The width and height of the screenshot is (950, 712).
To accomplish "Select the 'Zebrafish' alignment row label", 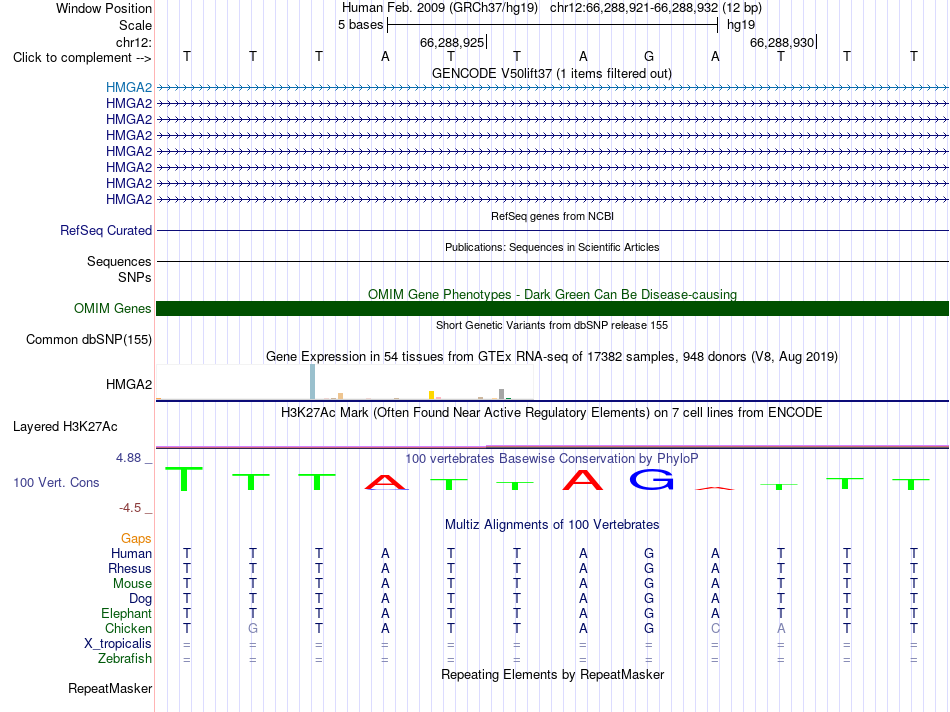I will click(125, 658).
